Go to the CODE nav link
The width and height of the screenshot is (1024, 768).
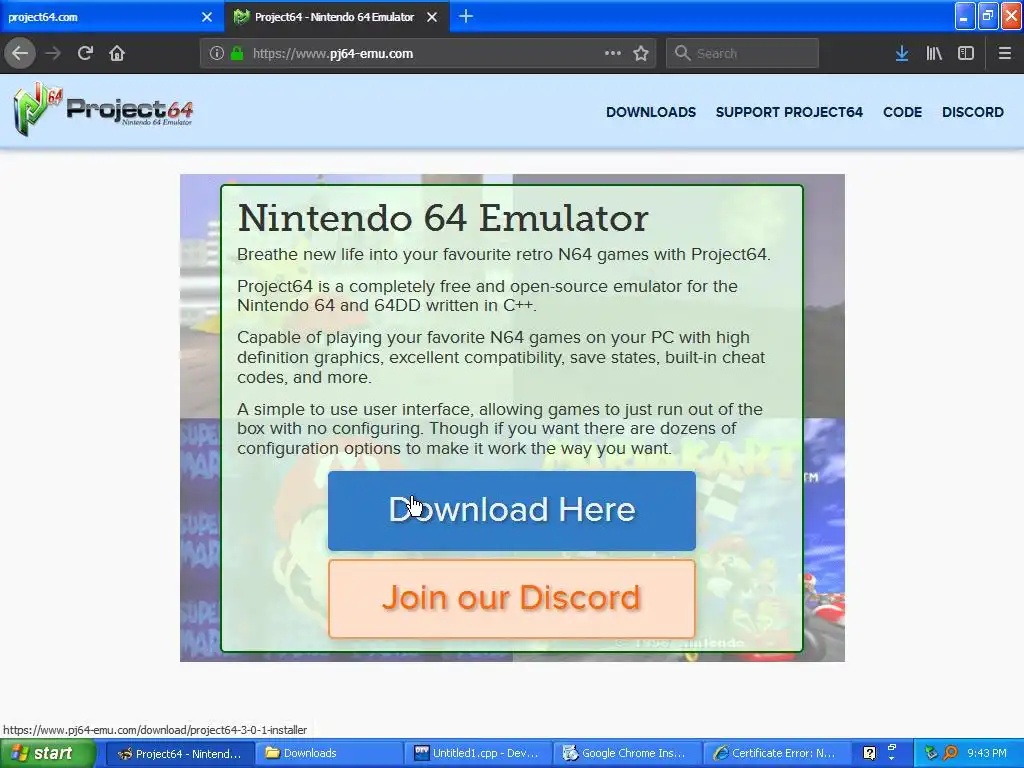tap(902, 112)
